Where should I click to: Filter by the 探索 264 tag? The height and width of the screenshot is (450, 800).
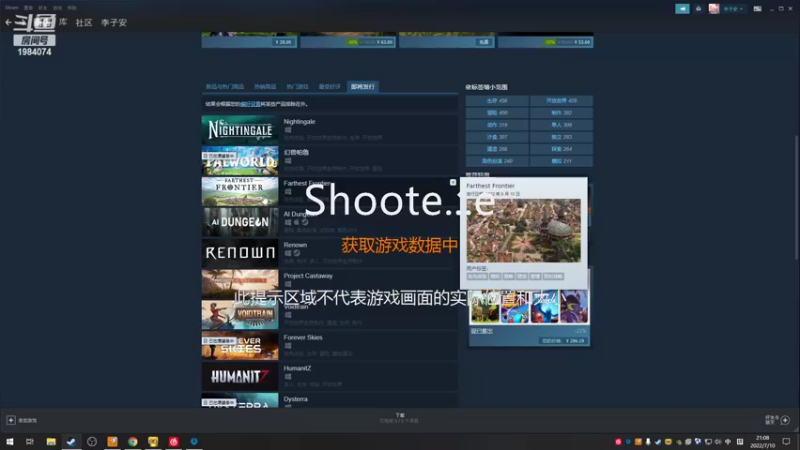(x=561, y=149)
